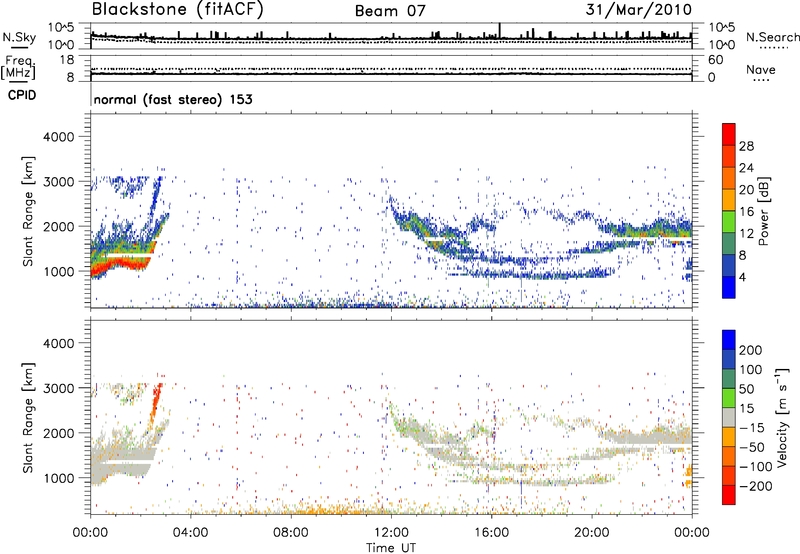Click the 'N.Sky' axis label
Screen dimensions: 800x554
[x=19, y=37]
